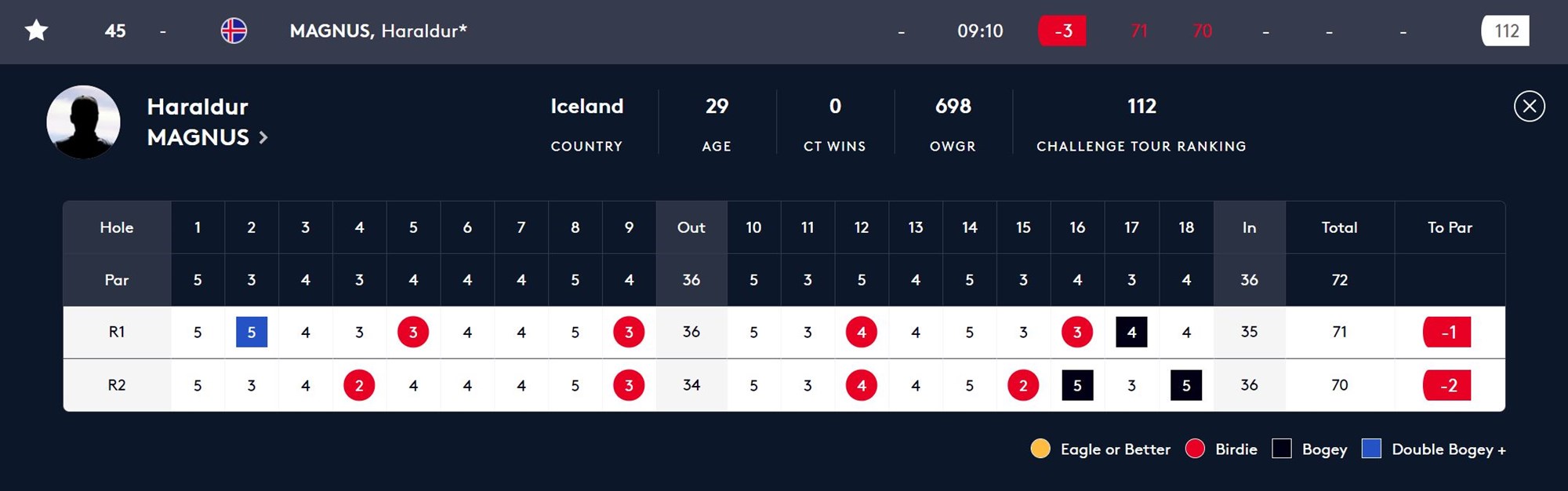This screenshot has width=1568, height=491.
Task: Click the Double Bogey + blue swatch
Action: tap(1371, 449)
